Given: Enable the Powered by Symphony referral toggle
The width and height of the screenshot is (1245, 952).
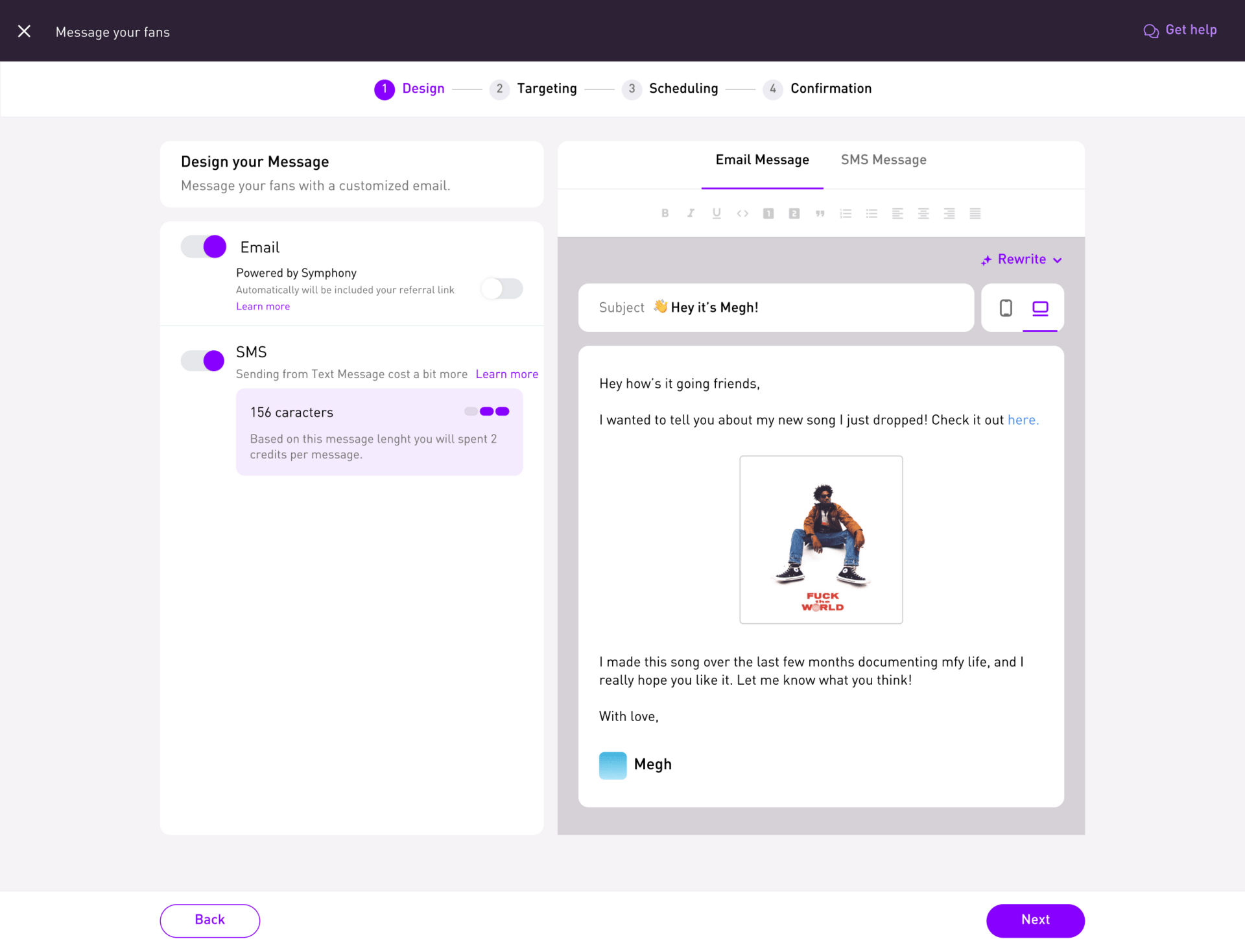Looking at the screenshot, I should 502,288.
